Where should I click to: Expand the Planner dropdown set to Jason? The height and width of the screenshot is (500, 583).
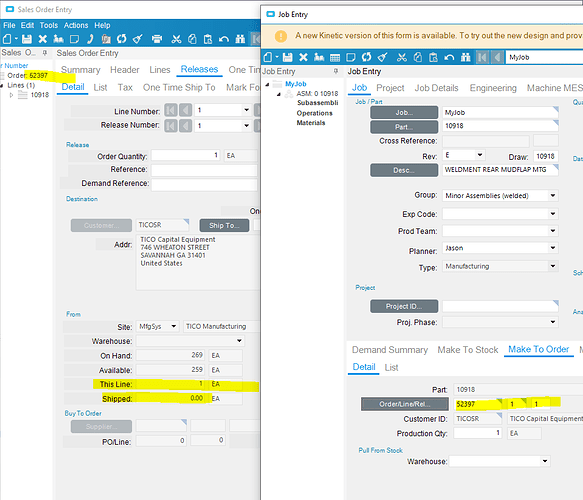click(553, 248)
